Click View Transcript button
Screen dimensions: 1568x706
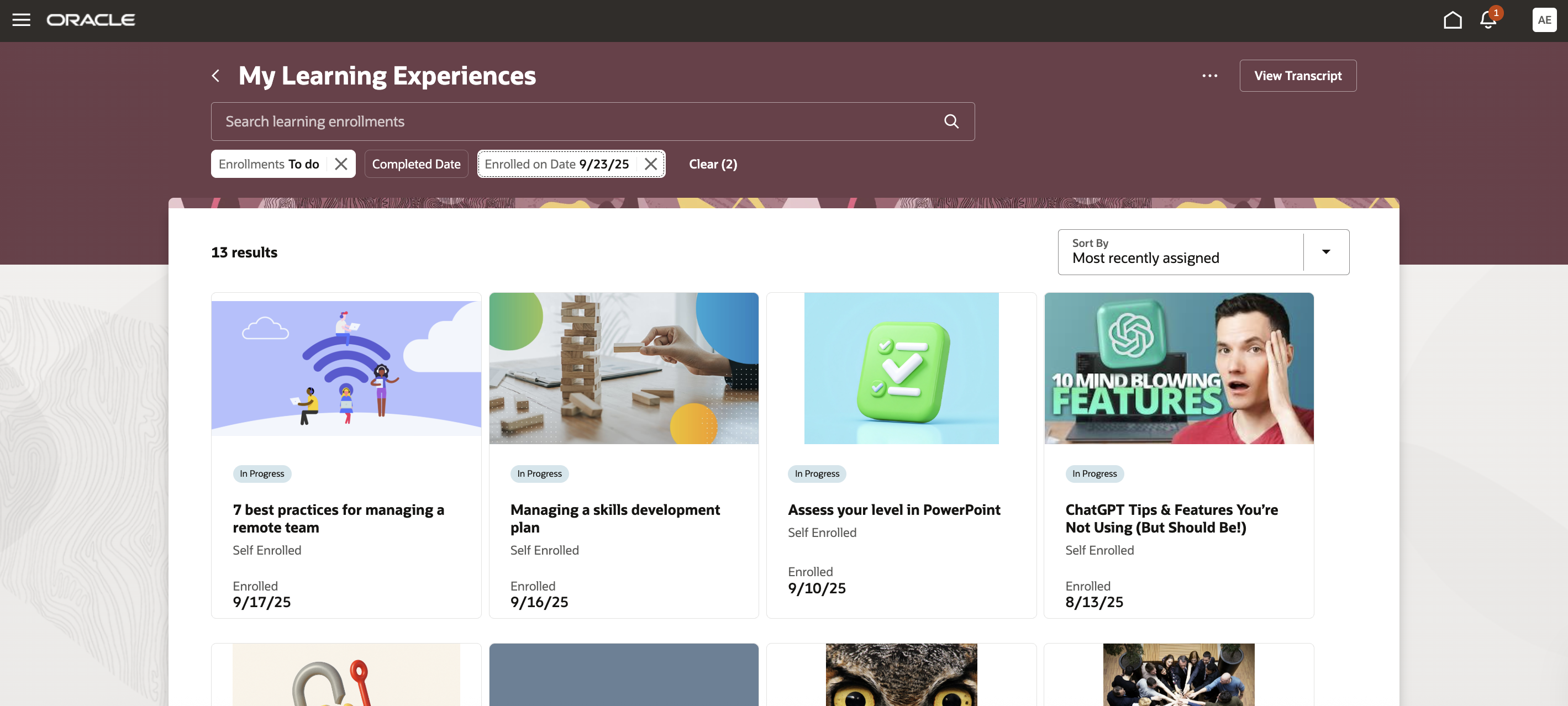click(x=1298, y=76)
